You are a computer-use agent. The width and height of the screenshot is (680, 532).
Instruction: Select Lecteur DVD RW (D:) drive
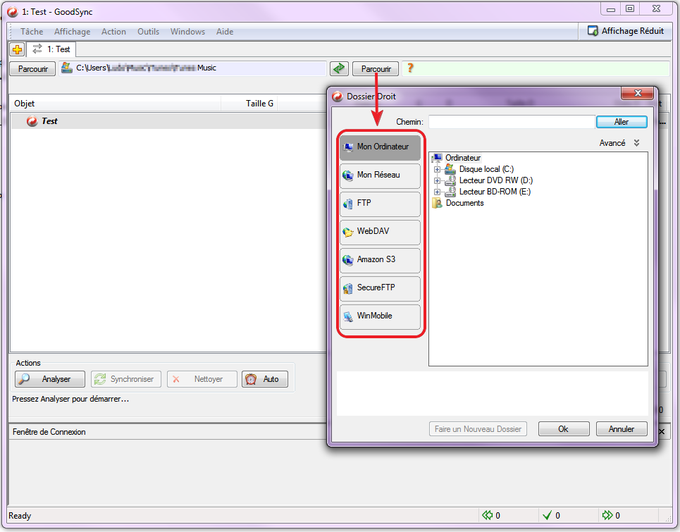(496, 180)
